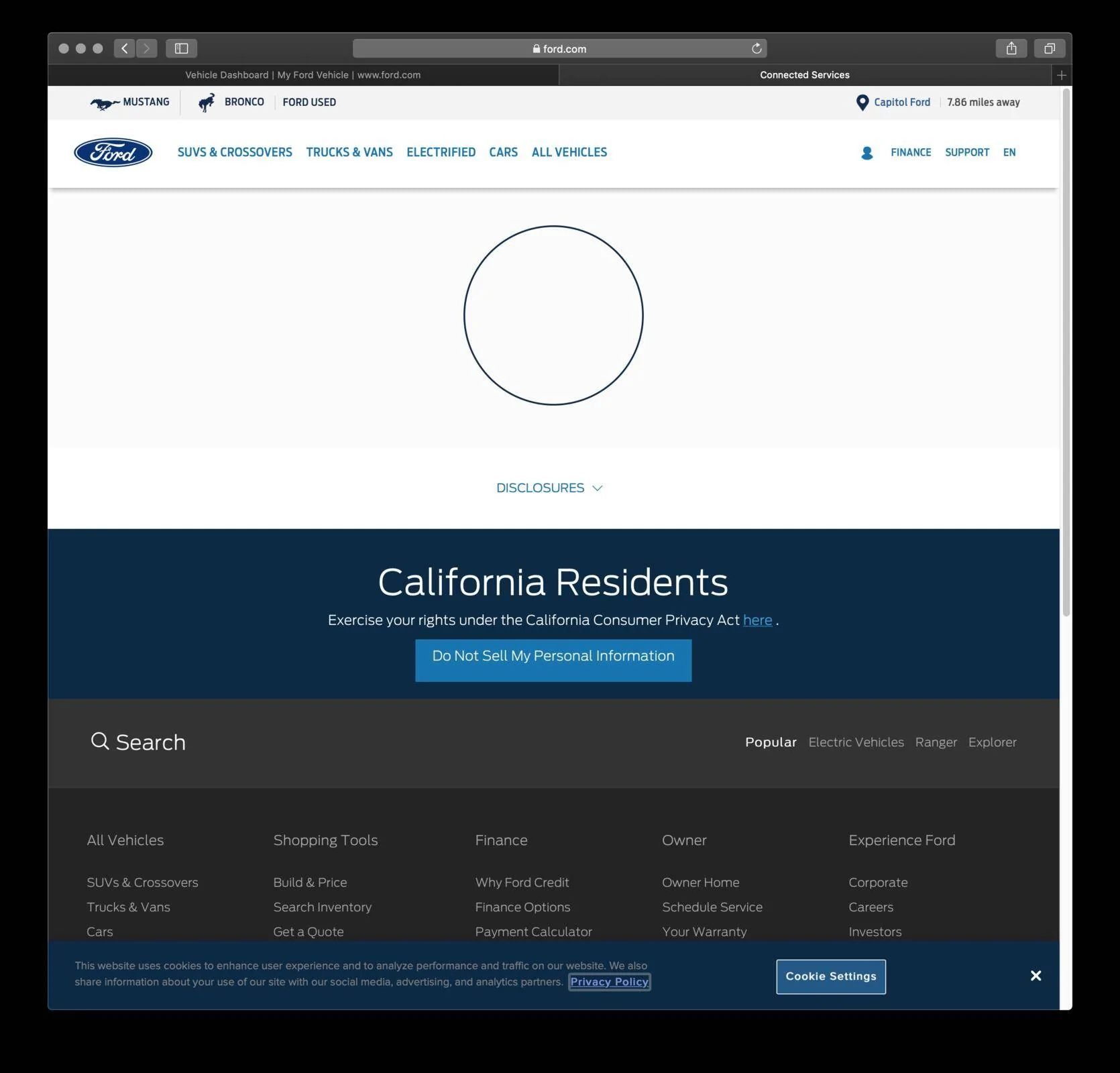
Task: Open EN language selector
Action: pyautogui.click(x=1009, y=152)
